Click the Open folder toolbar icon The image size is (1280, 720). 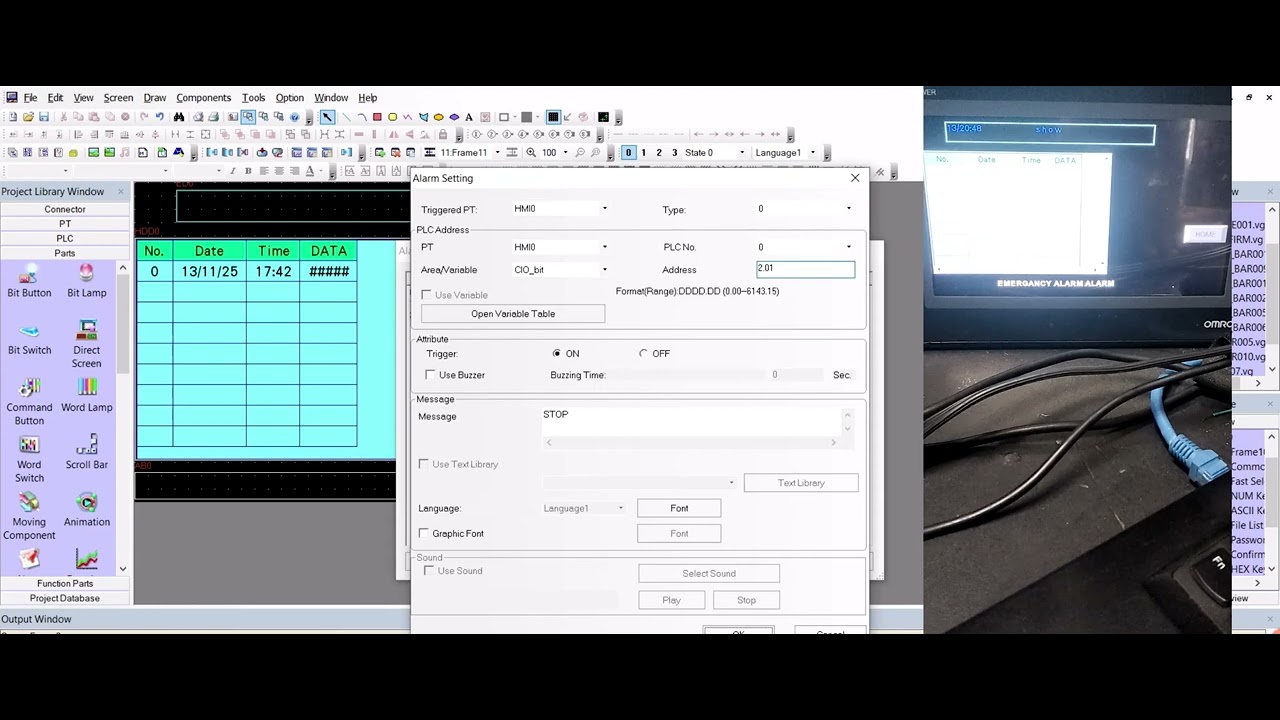[28, 117]
